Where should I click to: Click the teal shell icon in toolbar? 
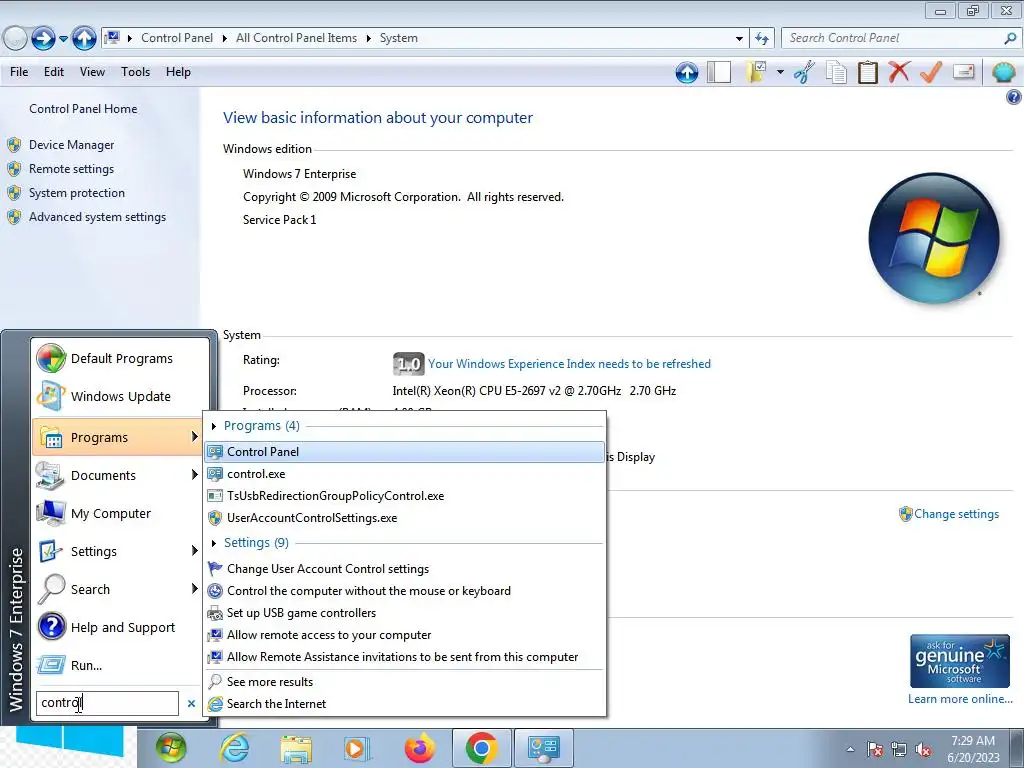click(1003, 72)
